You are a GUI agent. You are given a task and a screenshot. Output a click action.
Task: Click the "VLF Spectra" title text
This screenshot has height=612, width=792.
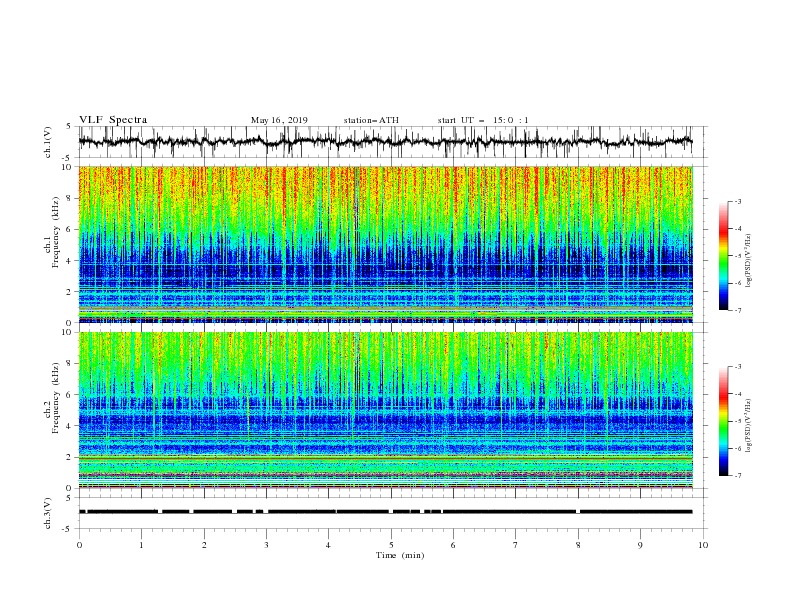113,120
